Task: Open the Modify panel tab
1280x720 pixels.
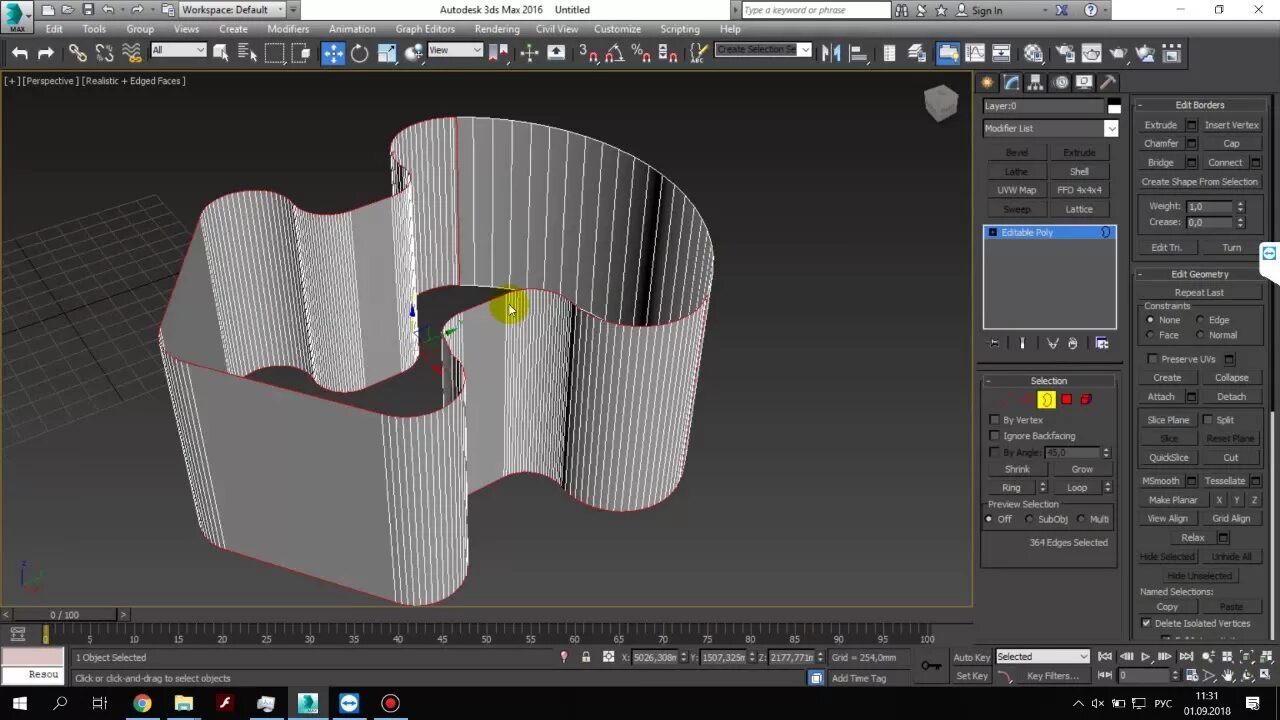Action: pyautogui.click(x=1012, y=83)
